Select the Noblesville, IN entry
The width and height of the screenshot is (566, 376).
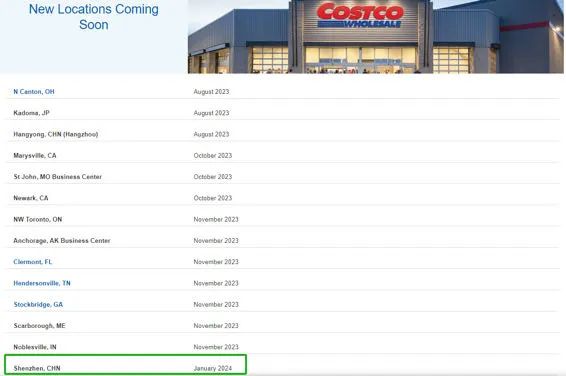click(35, 347)
